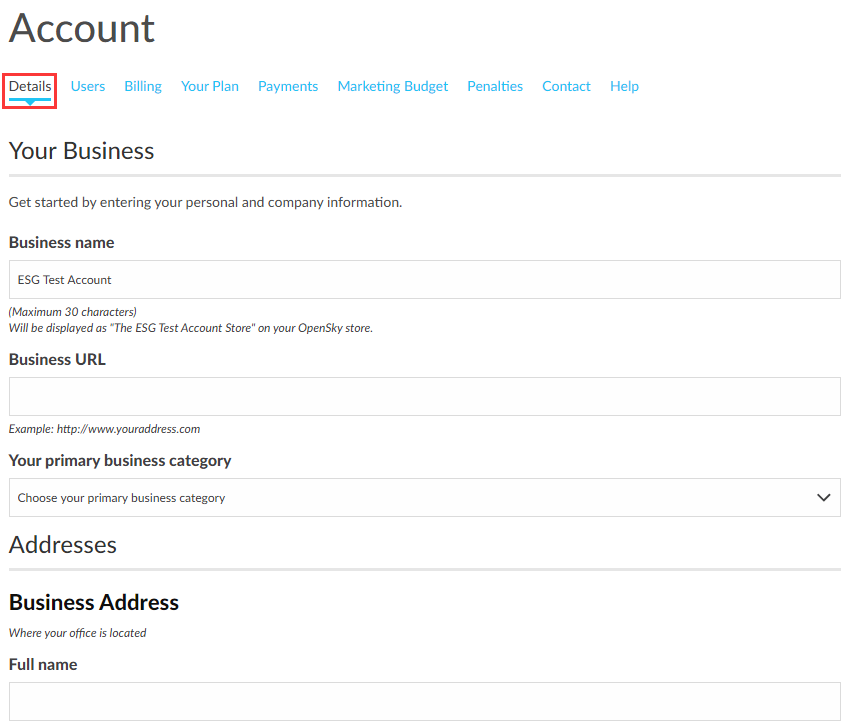This screenshot has height=727, width=847.
Task: Click the Business name input field
Action: point(424,280)
